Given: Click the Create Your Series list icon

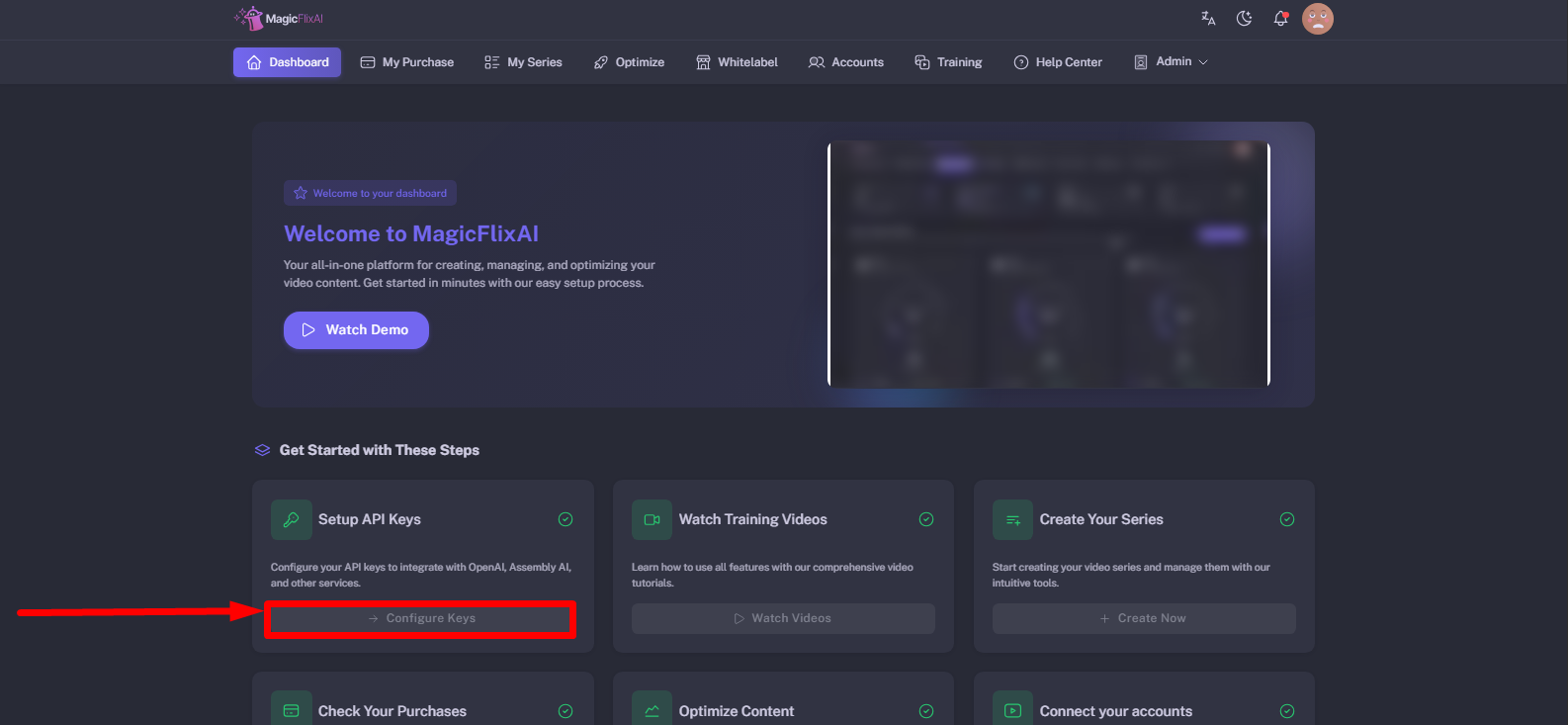Looking at the screenshot, I should pyautogui.click(x=1013, y=519).
